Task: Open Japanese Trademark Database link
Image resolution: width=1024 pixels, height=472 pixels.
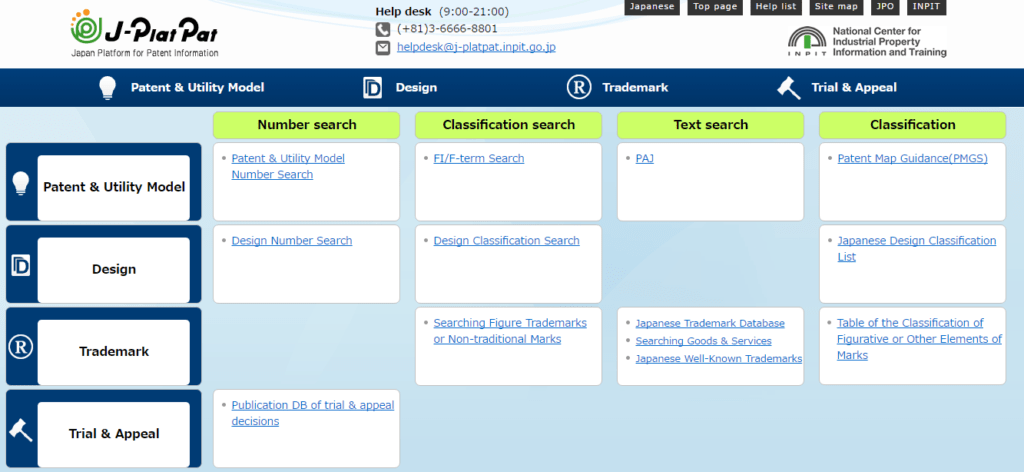Action: [710, 323]
